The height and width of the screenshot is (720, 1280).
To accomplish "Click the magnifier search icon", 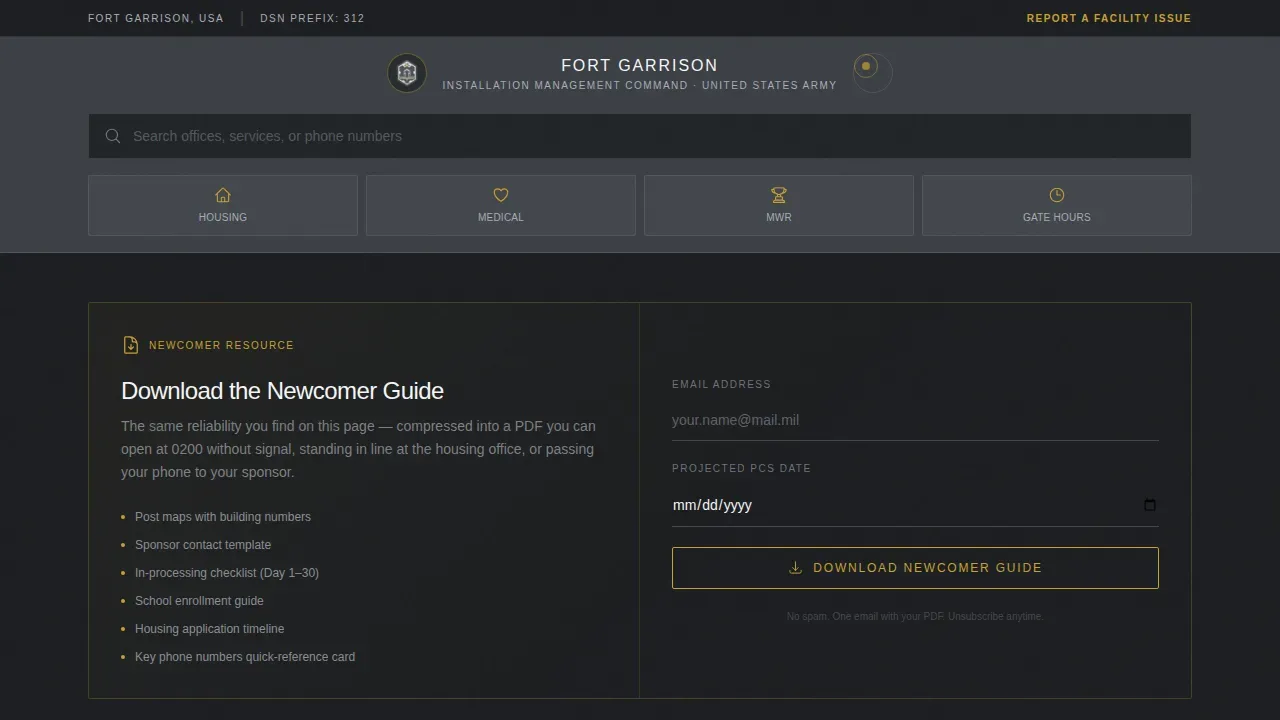I will click(x=113, y=136).
